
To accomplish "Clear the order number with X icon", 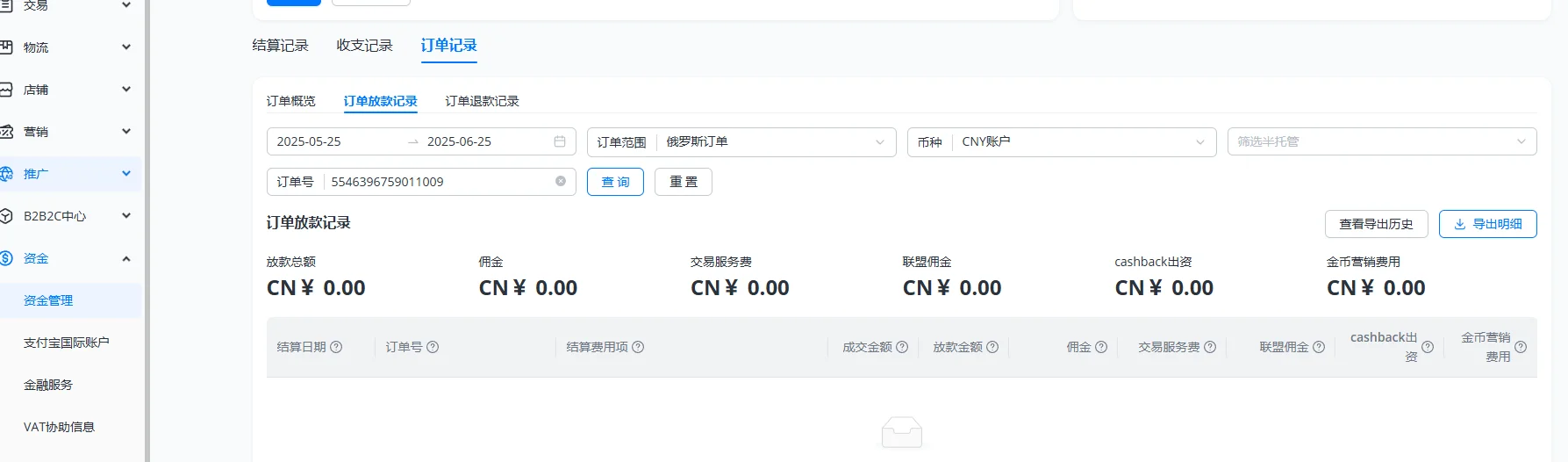I will pos(561,181).
